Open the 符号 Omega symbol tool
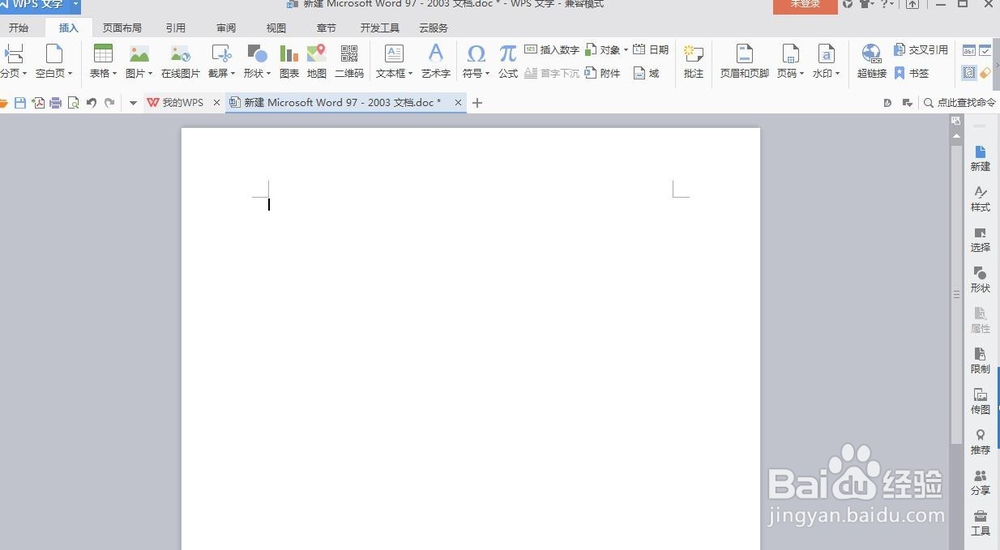Image resolution: width=1000 pixels, height=550 pixels. point(476,54)
